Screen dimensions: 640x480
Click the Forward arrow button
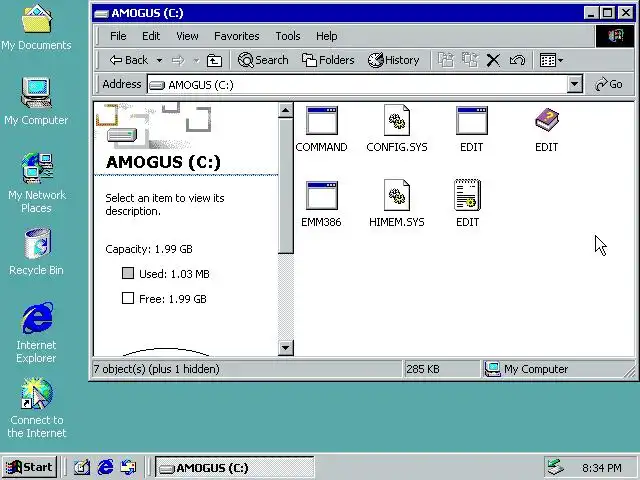click(x=178, y=60)
